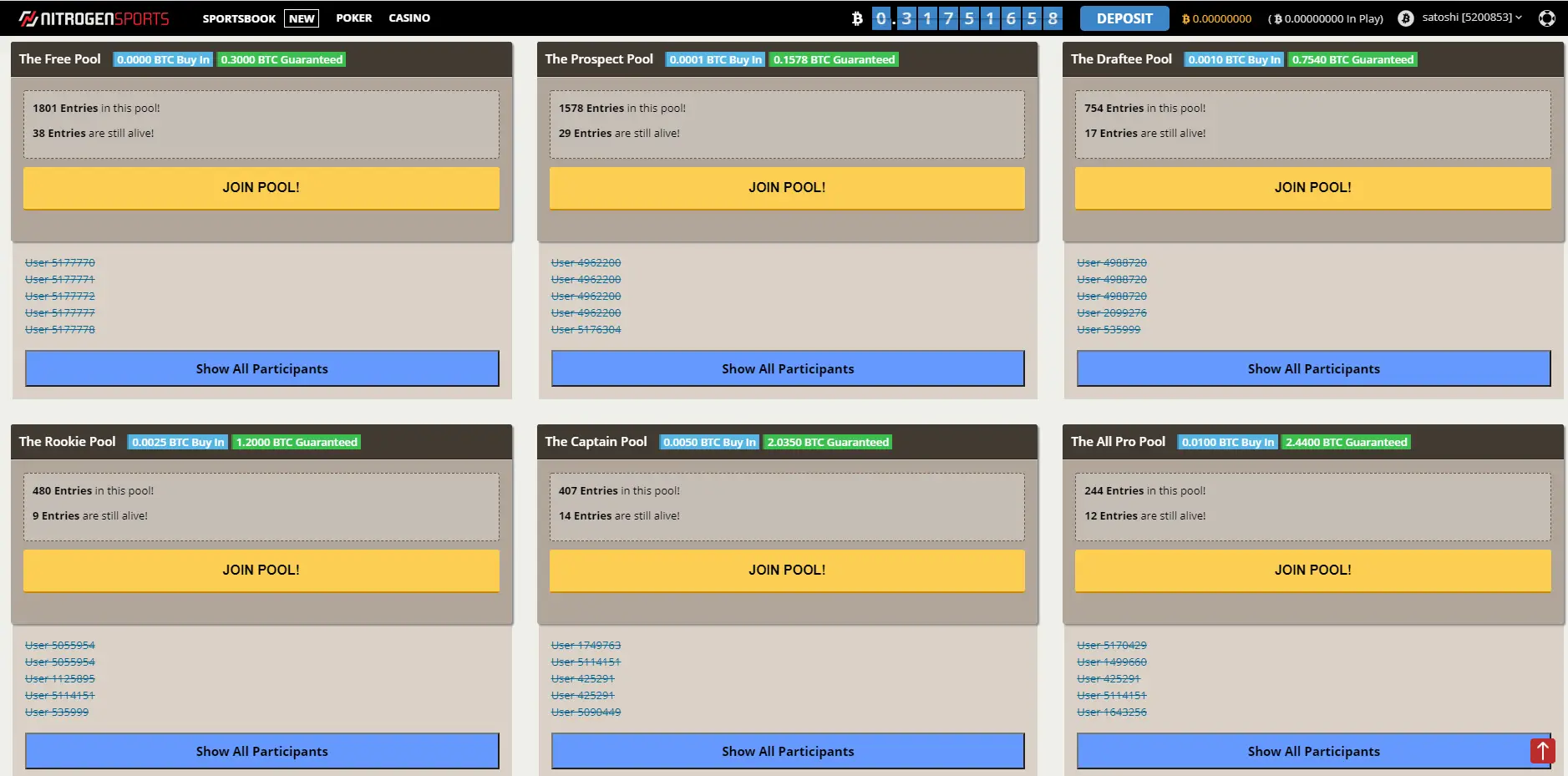Click the NEW badge beside Sportsbook
Screen dimensions: 1568x776
pos(302,18)
